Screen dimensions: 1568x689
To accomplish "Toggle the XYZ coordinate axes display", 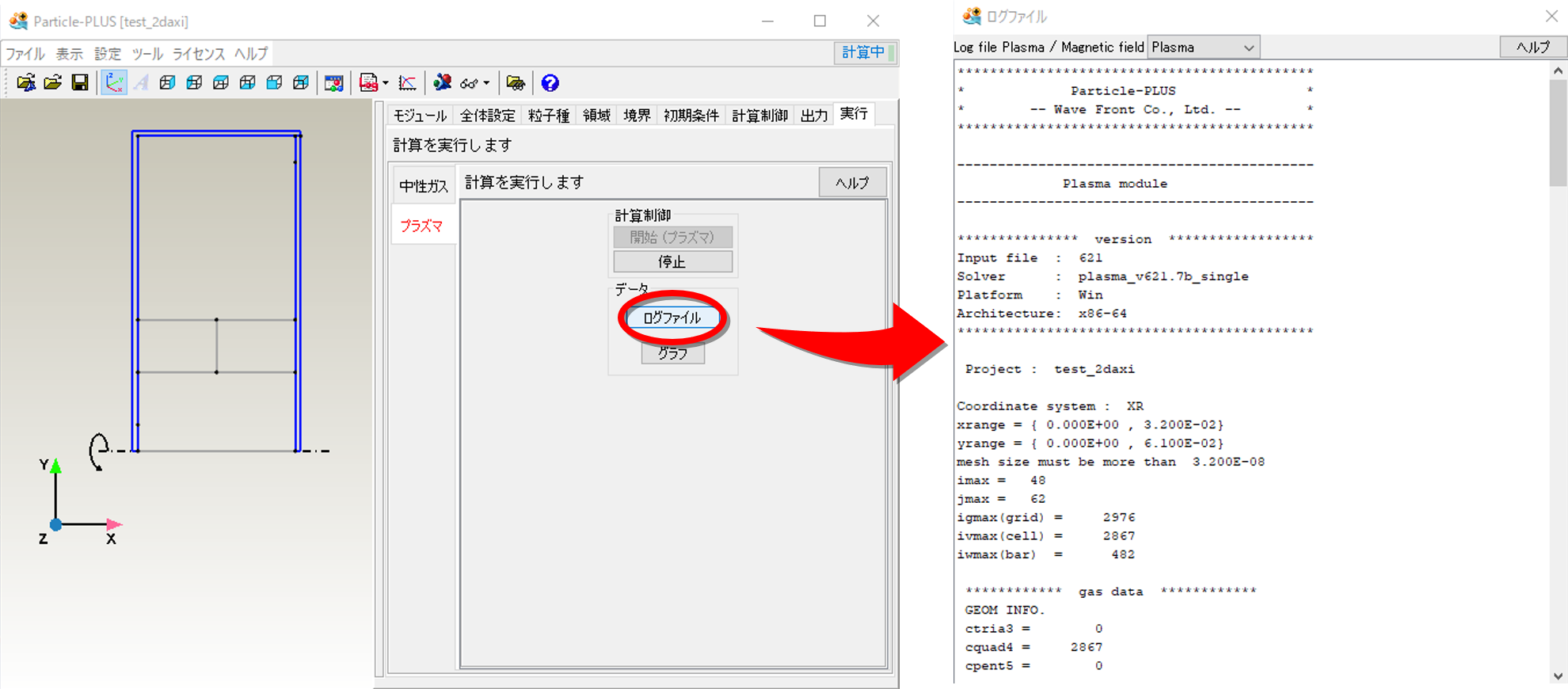I will point(114,82).
